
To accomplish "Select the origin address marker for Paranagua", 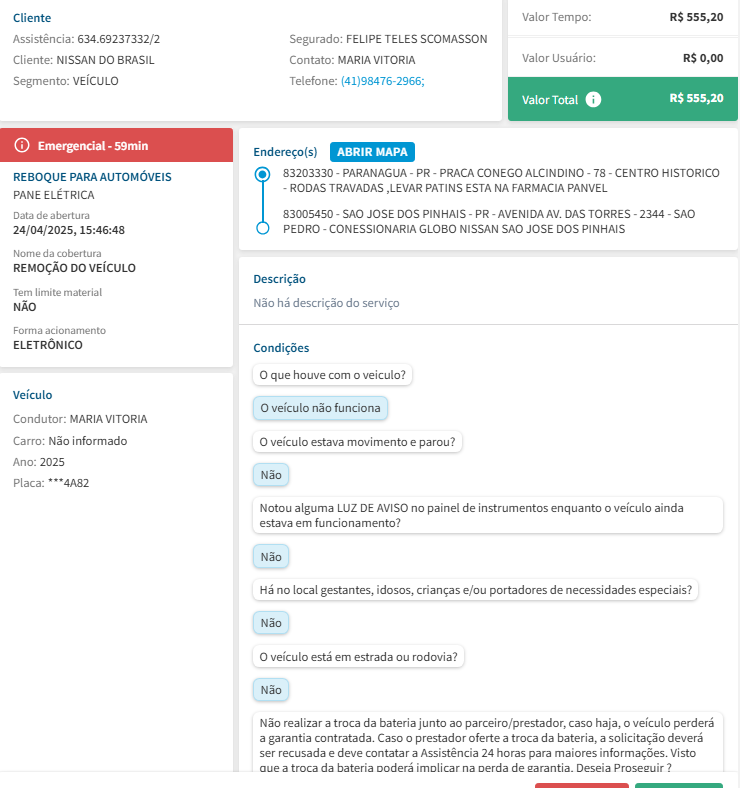I will 263,174.
